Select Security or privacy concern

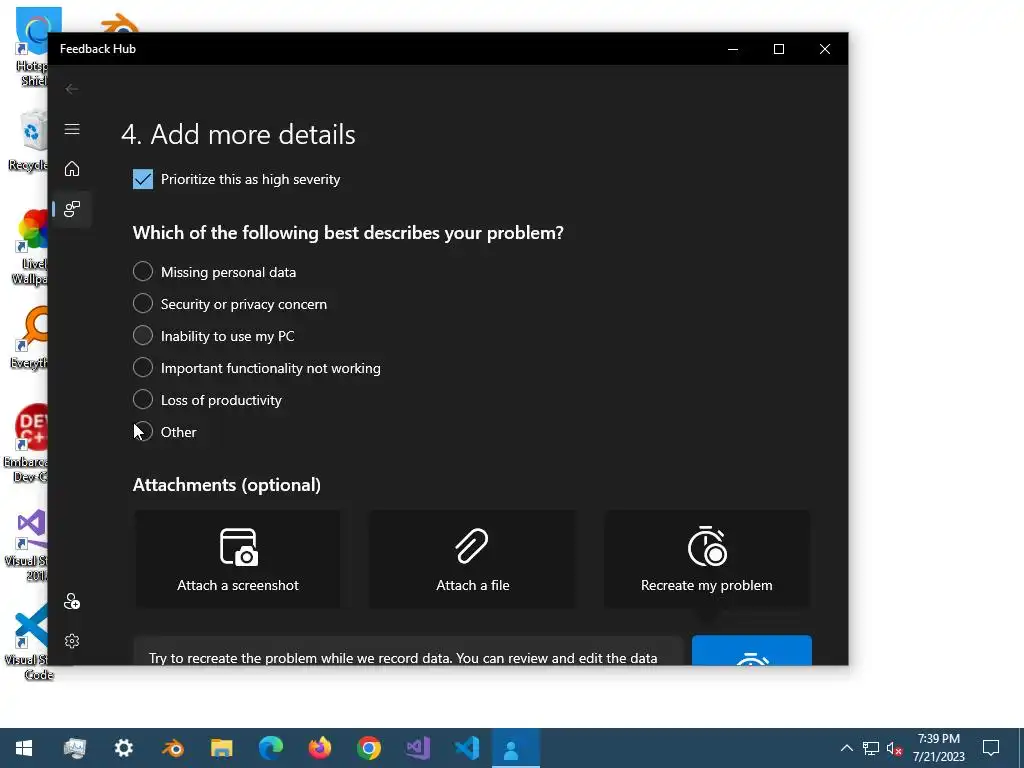tap(230, 304)
